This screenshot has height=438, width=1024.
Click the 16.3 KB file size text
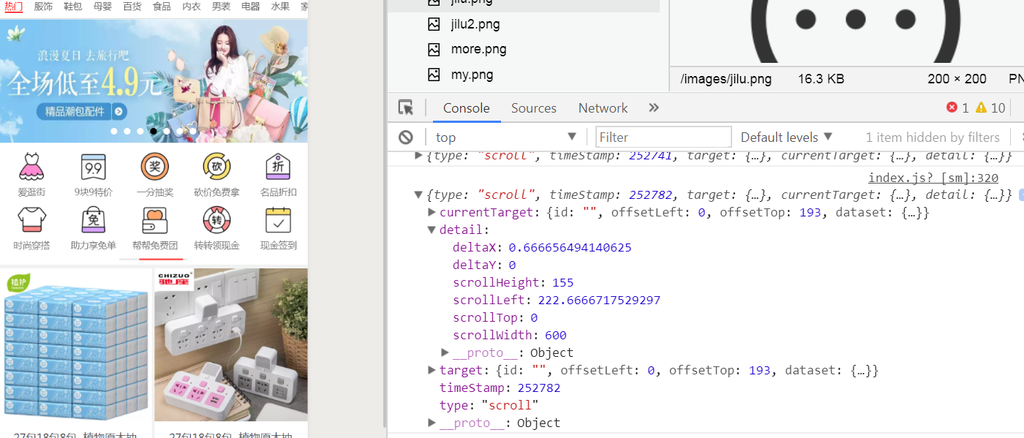(821, 79)
